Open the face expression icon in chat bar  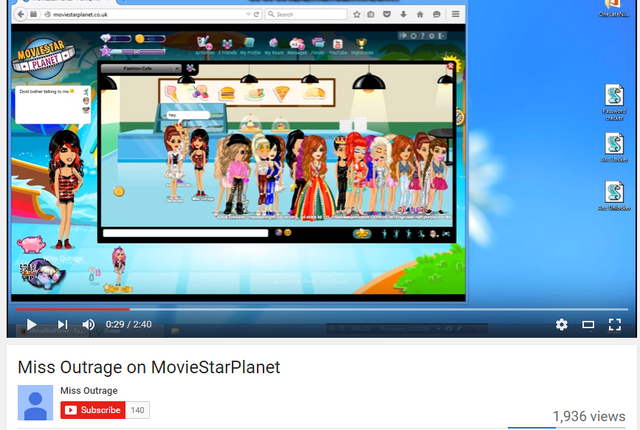[433, 234]
